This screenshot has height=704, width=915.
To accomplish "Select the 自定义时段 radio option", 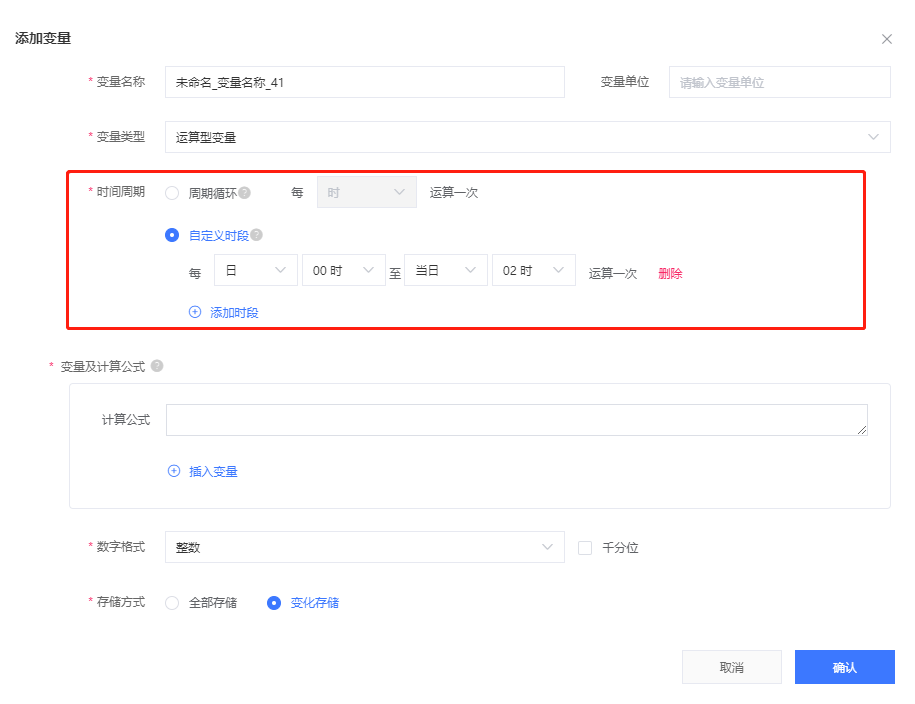I will click(172, 236).
